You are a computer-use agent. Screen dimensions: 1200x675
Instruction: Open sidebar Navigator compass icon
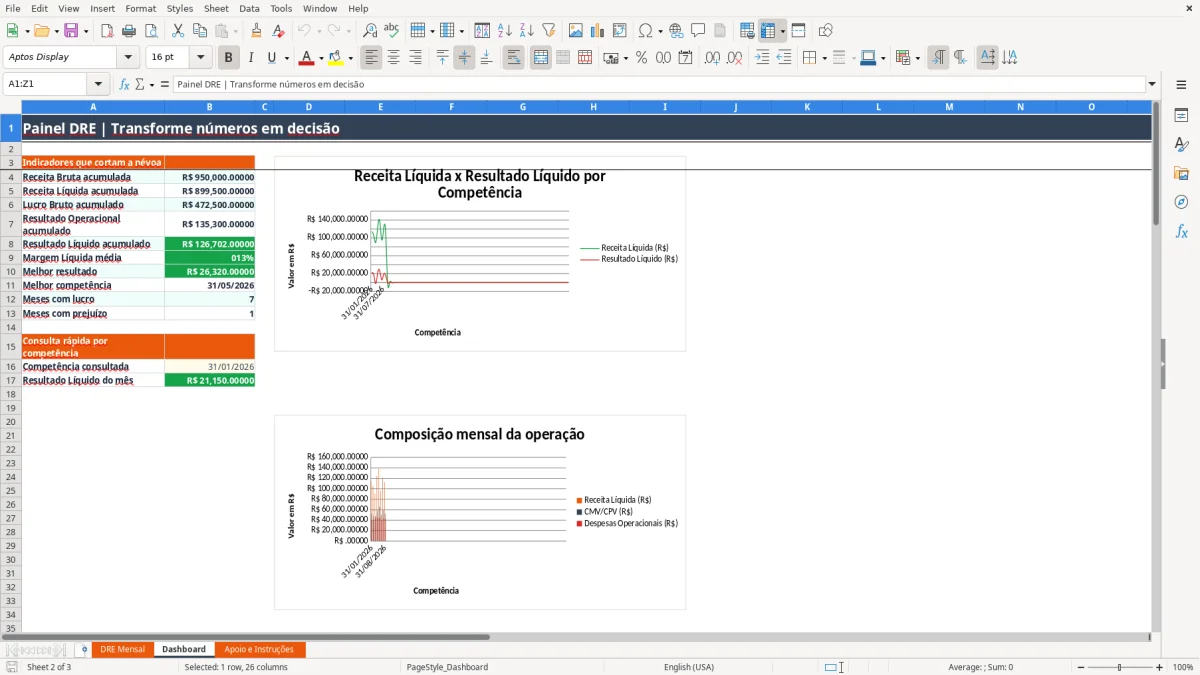pos(1181,202)
